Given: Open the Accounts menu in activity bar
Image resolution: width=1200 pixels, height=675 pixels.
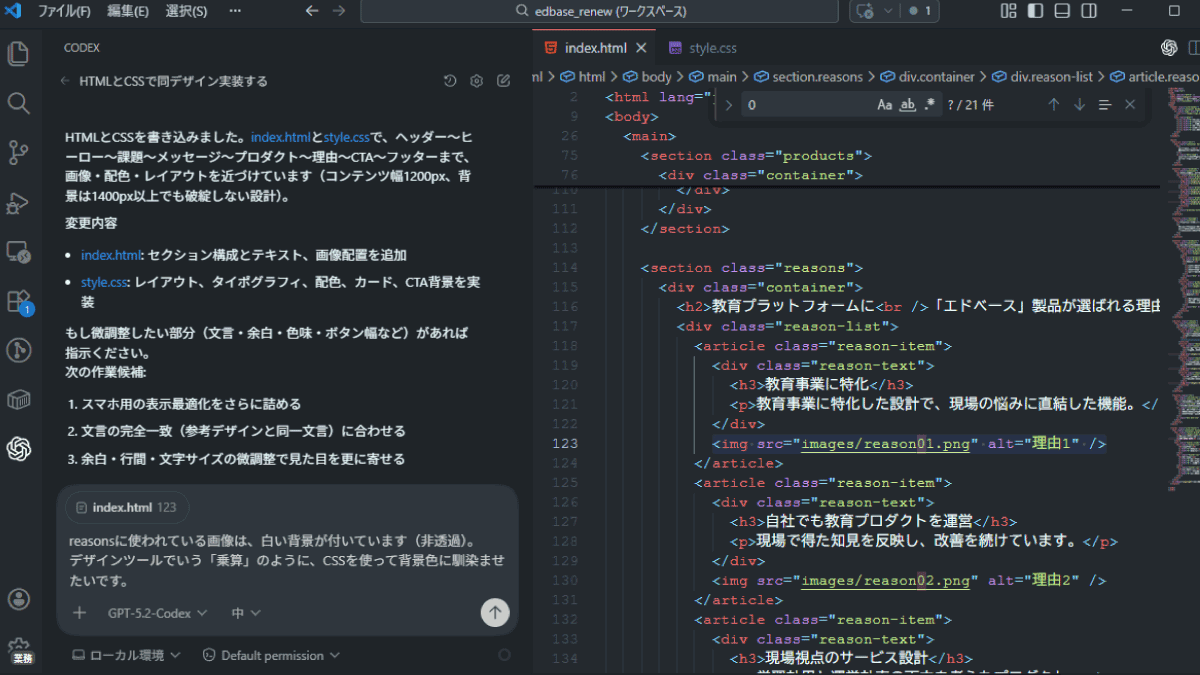Looking at the screenshot, I should (18, 599).
